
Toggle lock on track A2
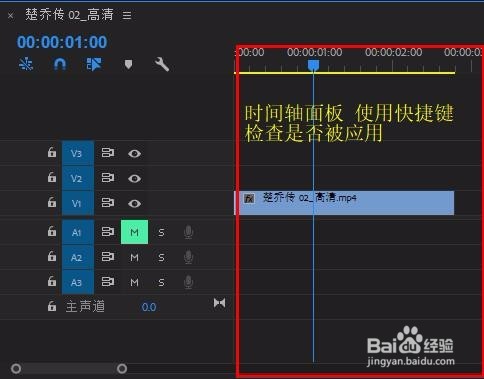click(52, 256)
